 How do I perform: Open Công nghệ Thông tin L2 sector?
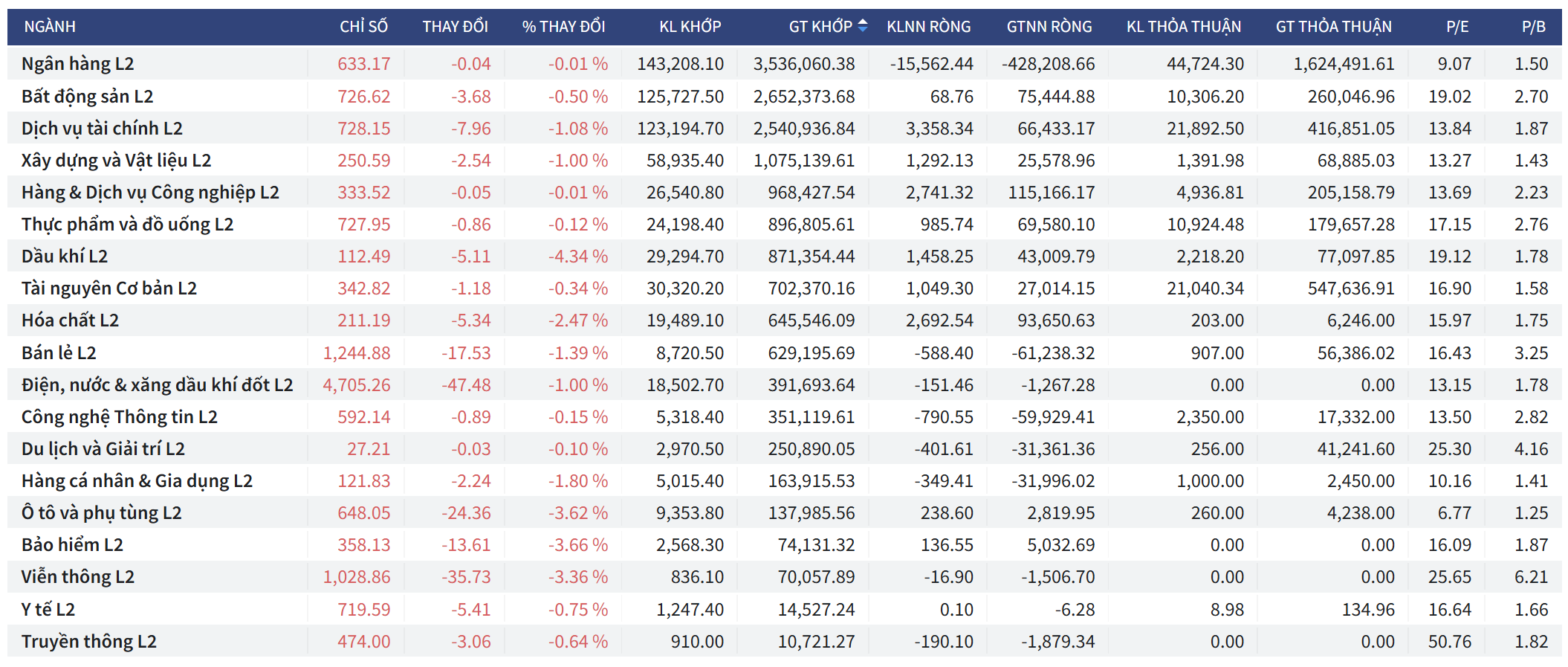(120, 417)
